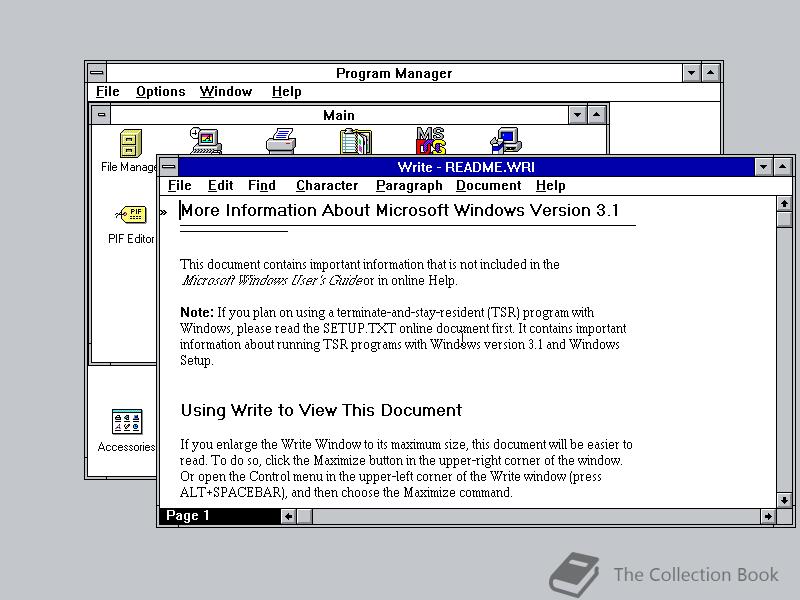Open the Paragraph menu in Write
Viewport: 800px width, 600px height.
(x=409, y=186)
